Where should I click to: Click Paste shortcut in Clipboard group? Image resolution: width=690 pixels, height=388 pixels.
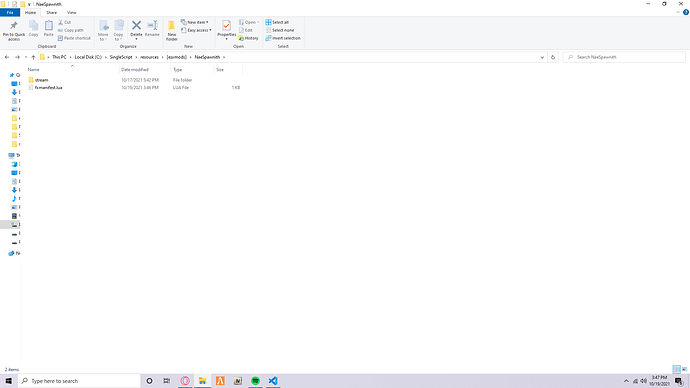click(74, 38)
